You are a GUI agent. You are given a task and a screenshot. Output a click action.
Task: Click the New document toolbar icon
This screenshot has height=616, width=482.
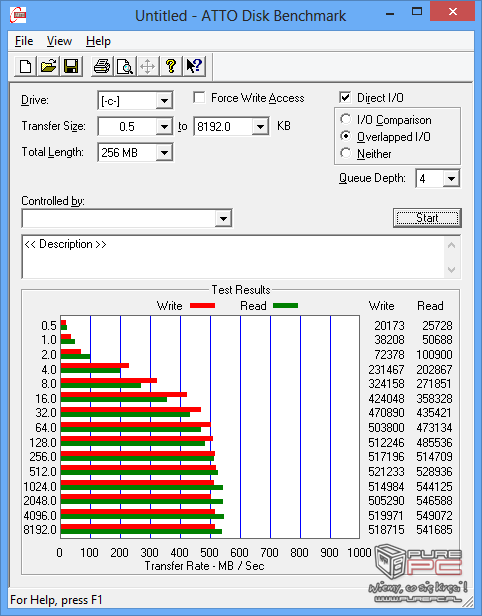point(26,66)
